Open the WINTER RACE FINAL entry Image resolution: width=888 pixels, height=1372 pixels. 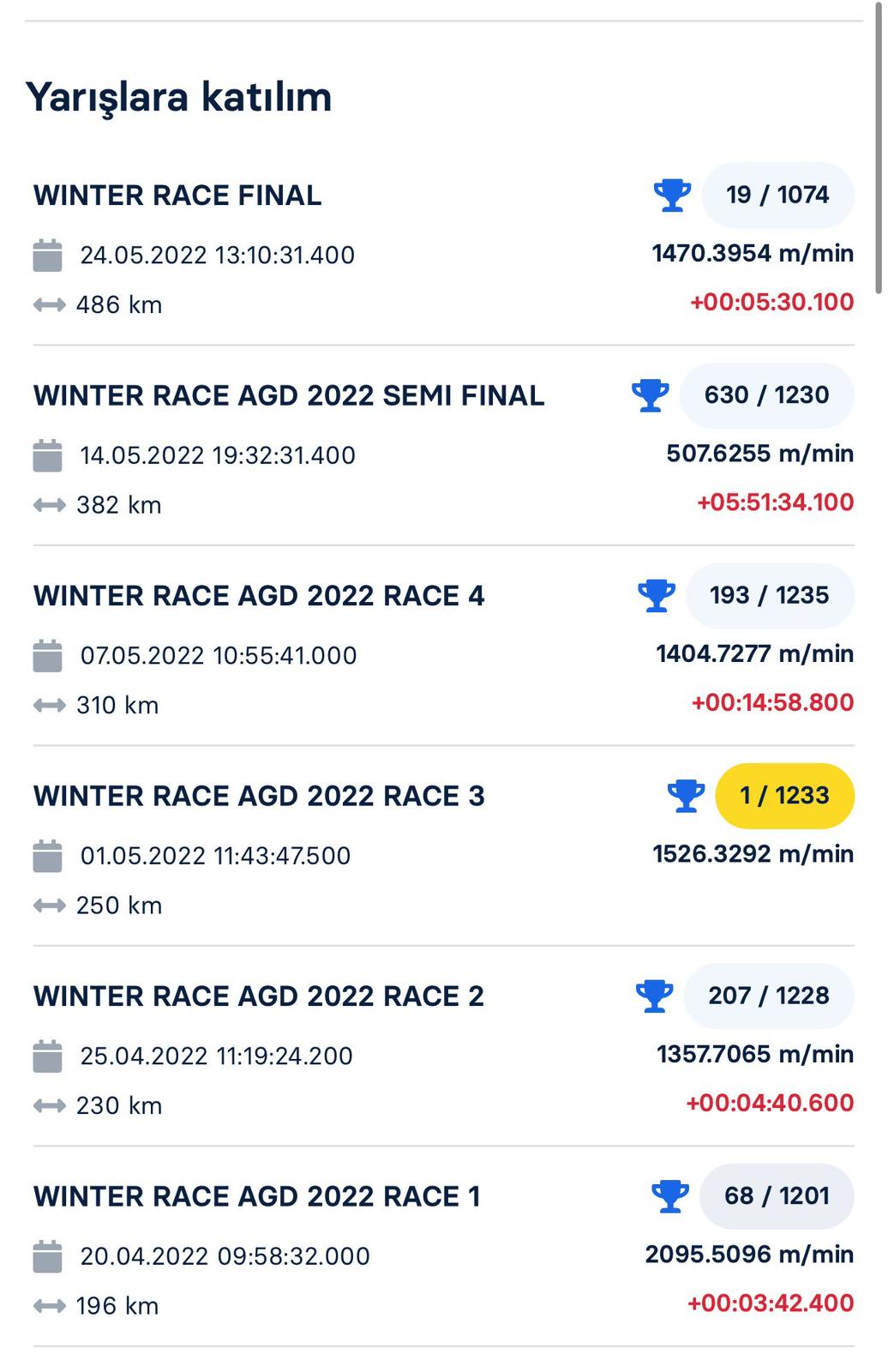(x=177, y=196)
